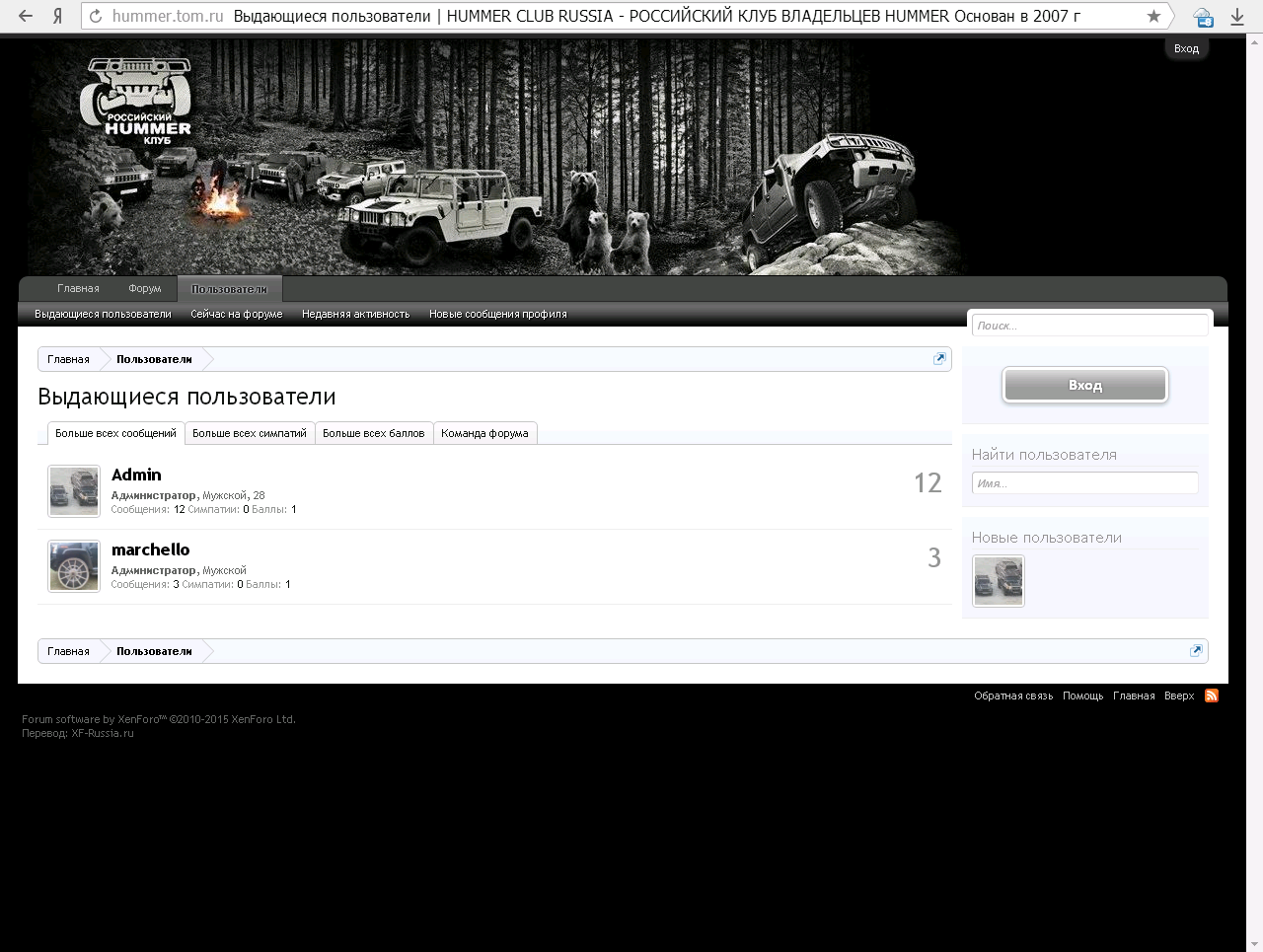Open the Форум navigation tab
Screen dimensions: 1263x952
tap(144, 289)
